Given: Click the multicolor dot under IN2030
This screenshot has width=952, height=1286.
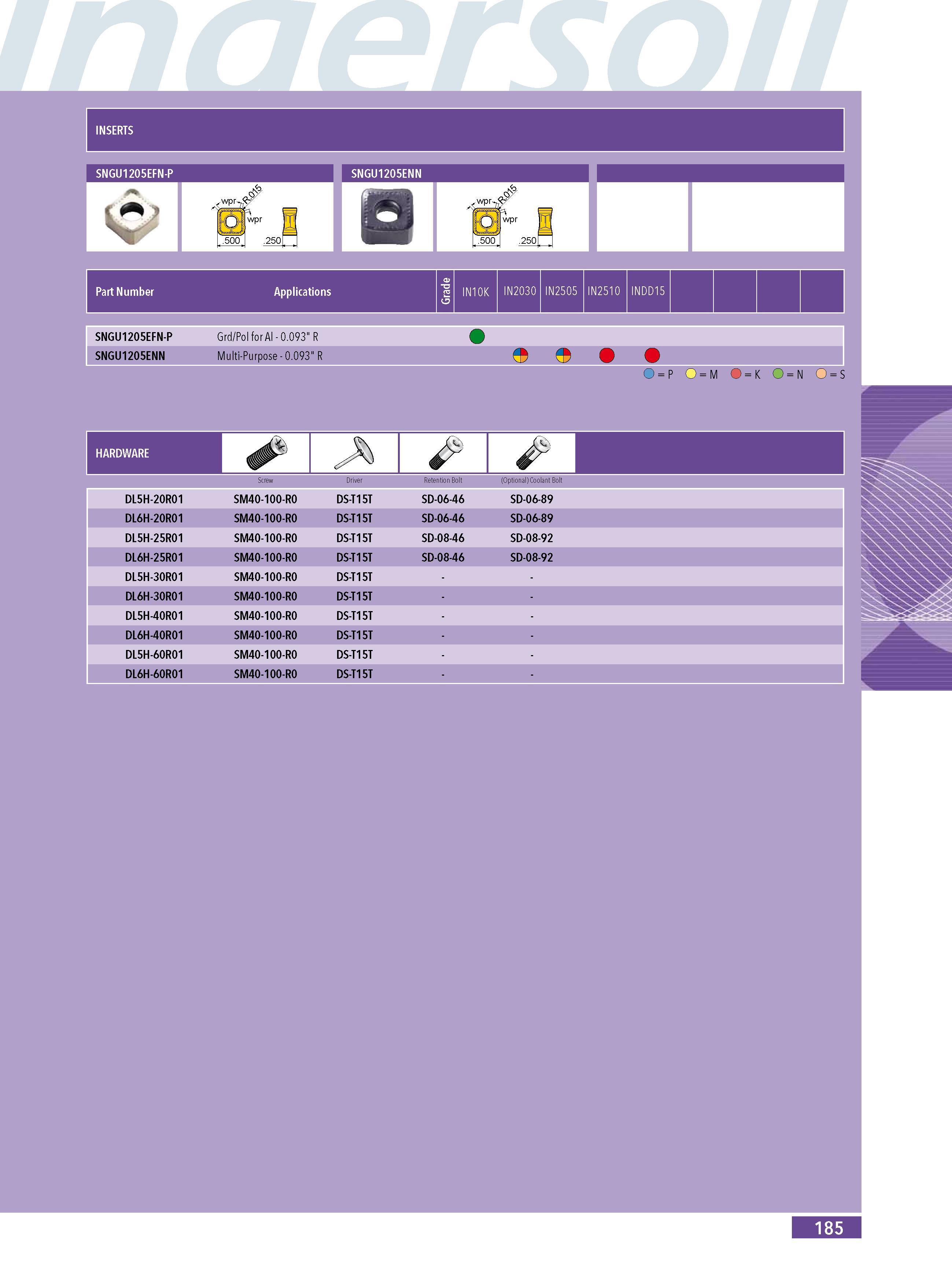Looking at the screenshot, I should [x=520, y=355].
